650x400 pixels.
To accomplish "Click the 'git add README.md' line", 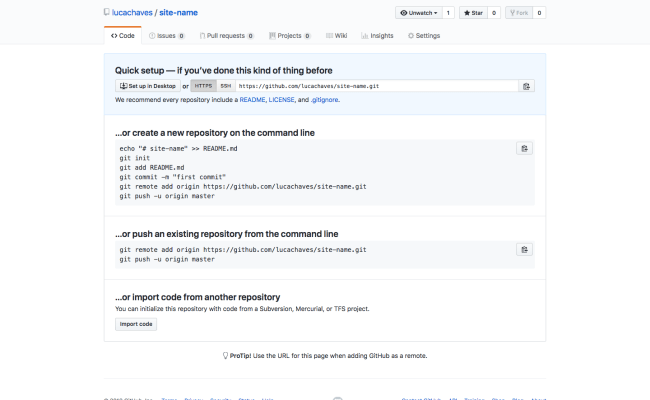I will (x=152, y=167).
